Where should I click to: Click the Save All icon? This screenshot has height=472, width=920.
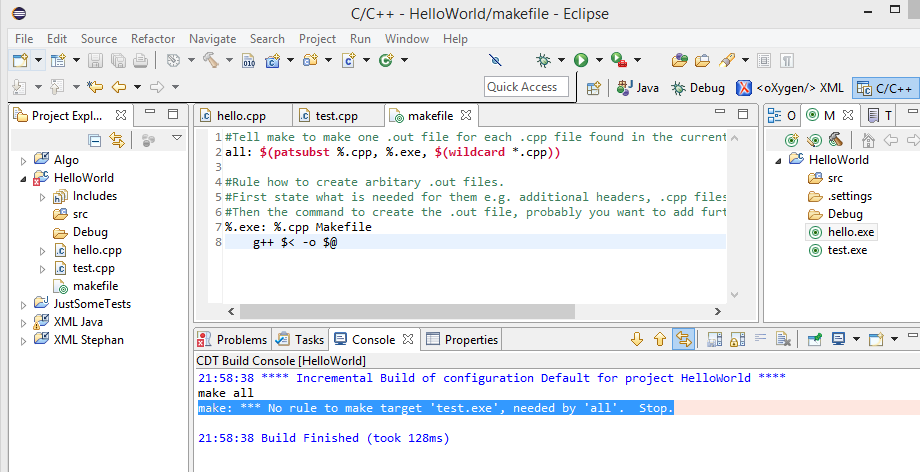point(118,60)
